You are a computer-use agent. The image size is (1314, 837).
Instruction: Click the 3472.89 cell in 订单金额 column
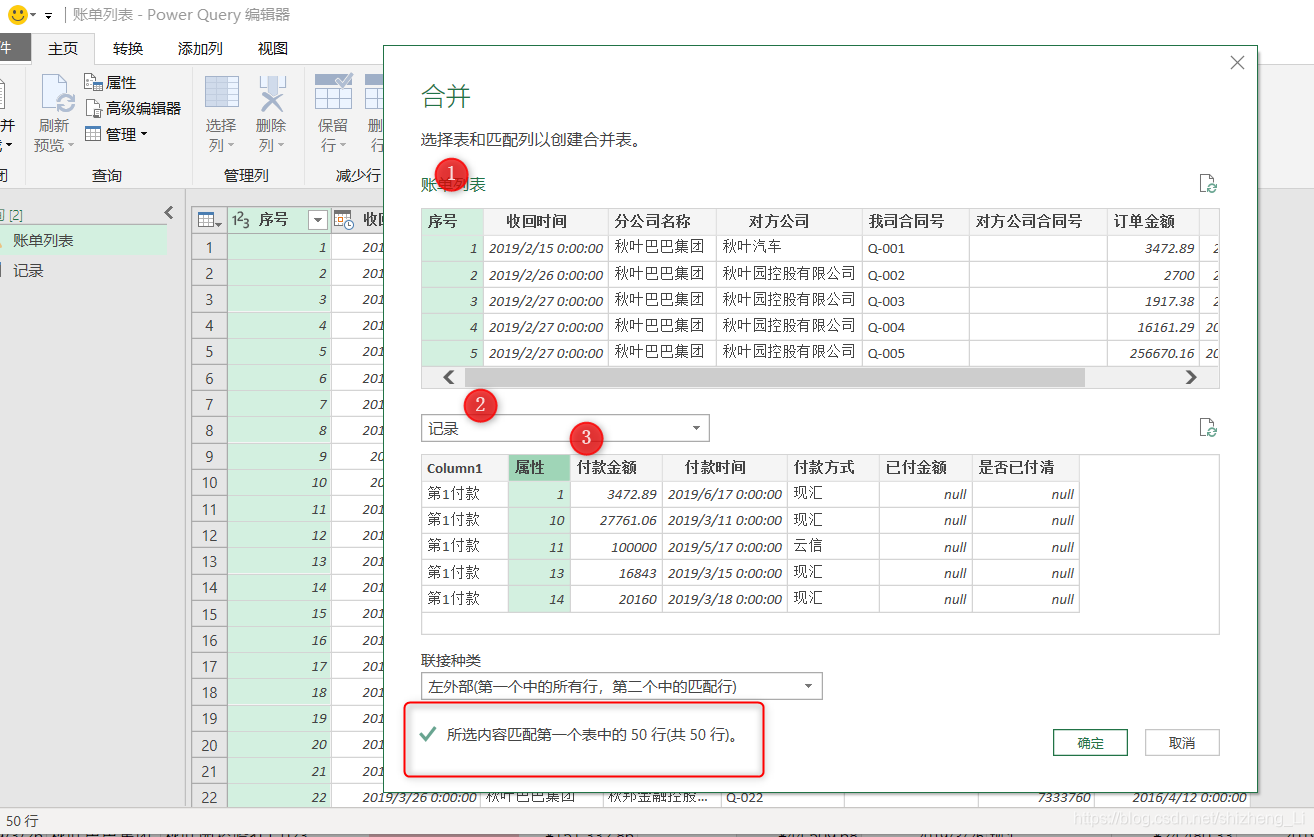(x=1153, y=248)
